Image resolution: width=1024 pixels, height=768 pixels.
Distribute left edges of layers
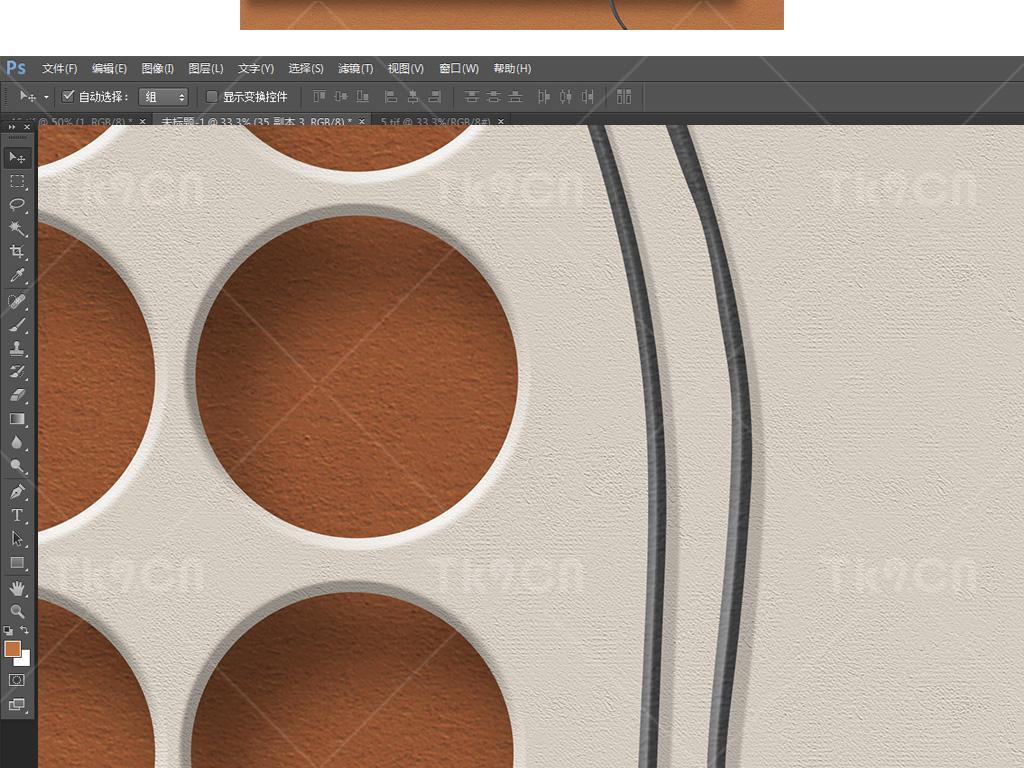click(543, 97)
